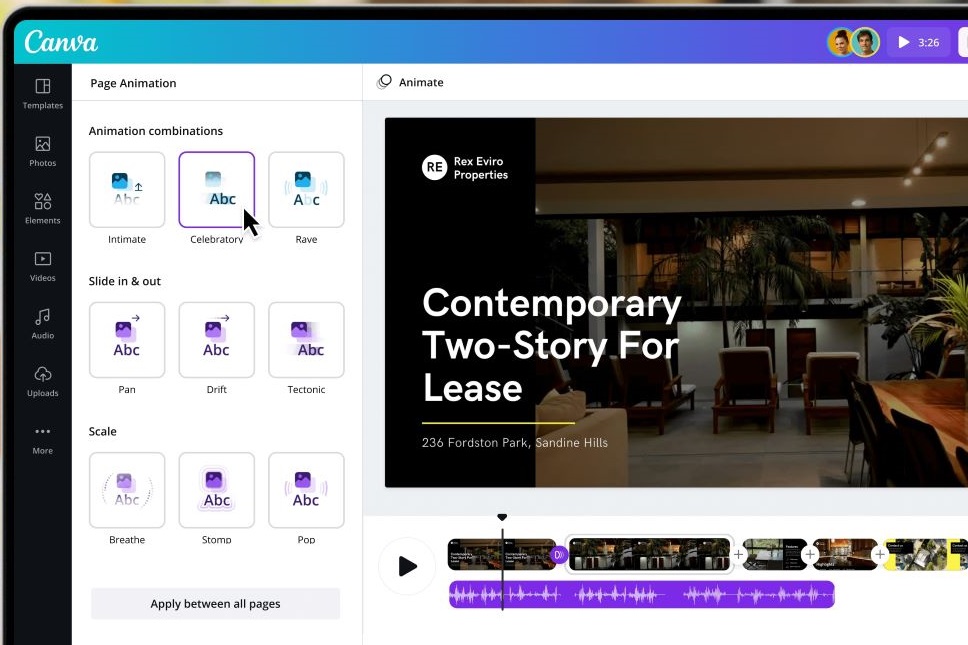968x645 pixels.
Task: Click the Canva logo
Action: tap(61, 42)
